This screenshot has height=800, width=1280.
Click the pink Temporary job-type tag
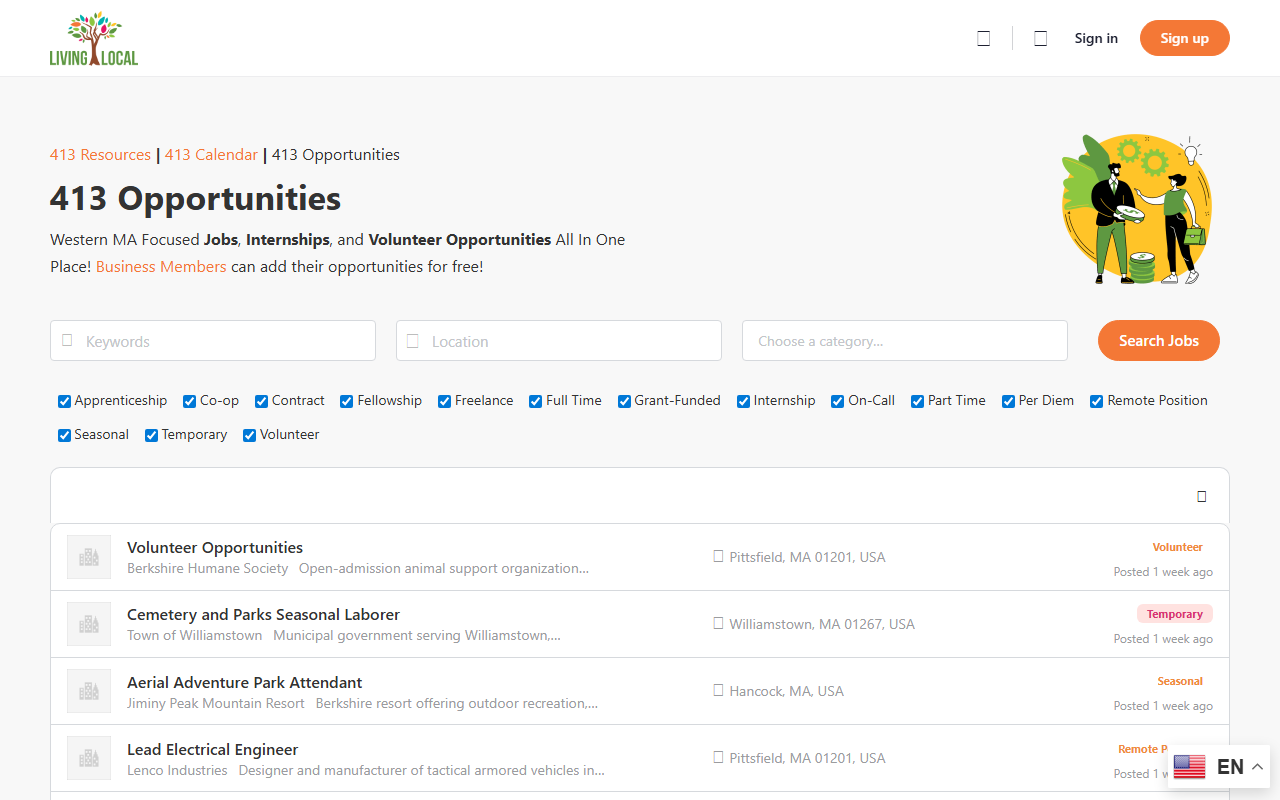1175,614
